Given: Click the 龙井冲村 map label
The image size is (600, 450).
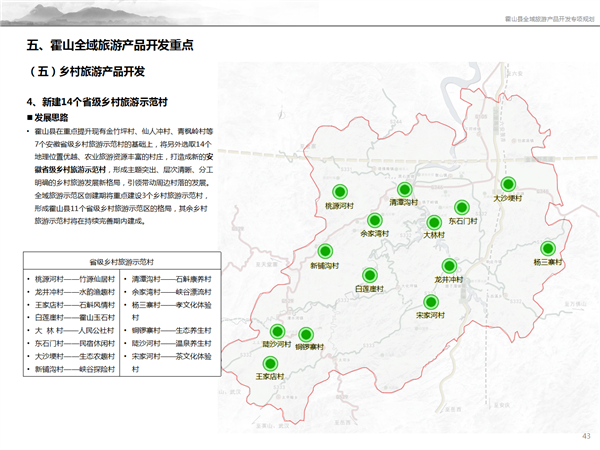Looking at the screenshot, I should point(449,280).
